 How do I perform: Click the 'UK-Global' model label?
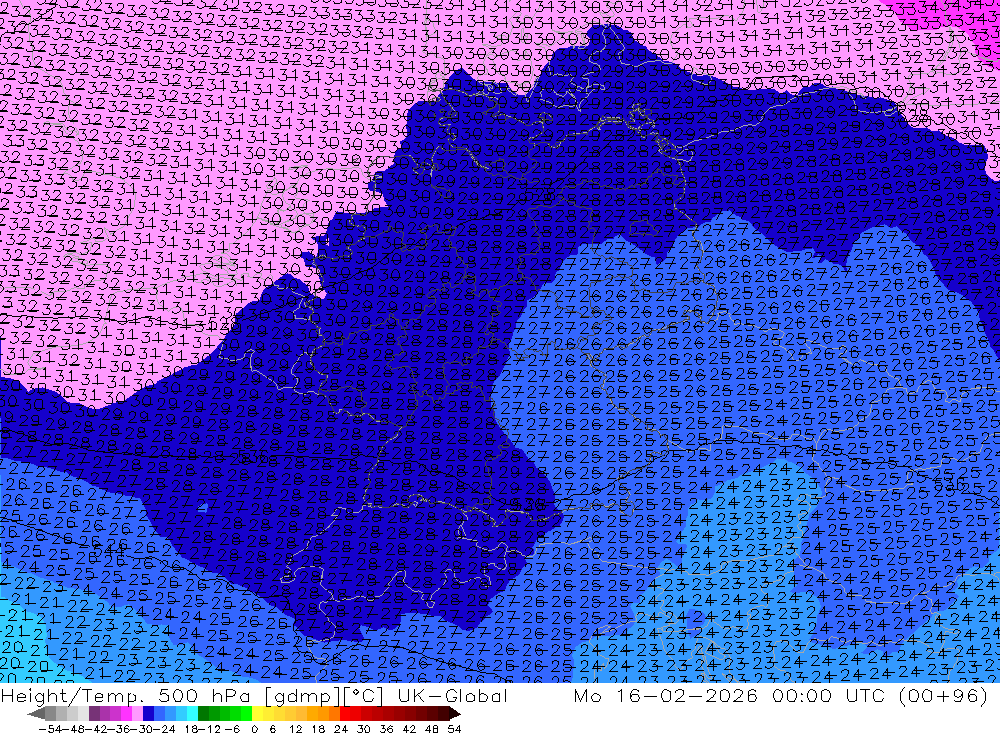click(452, 694)
